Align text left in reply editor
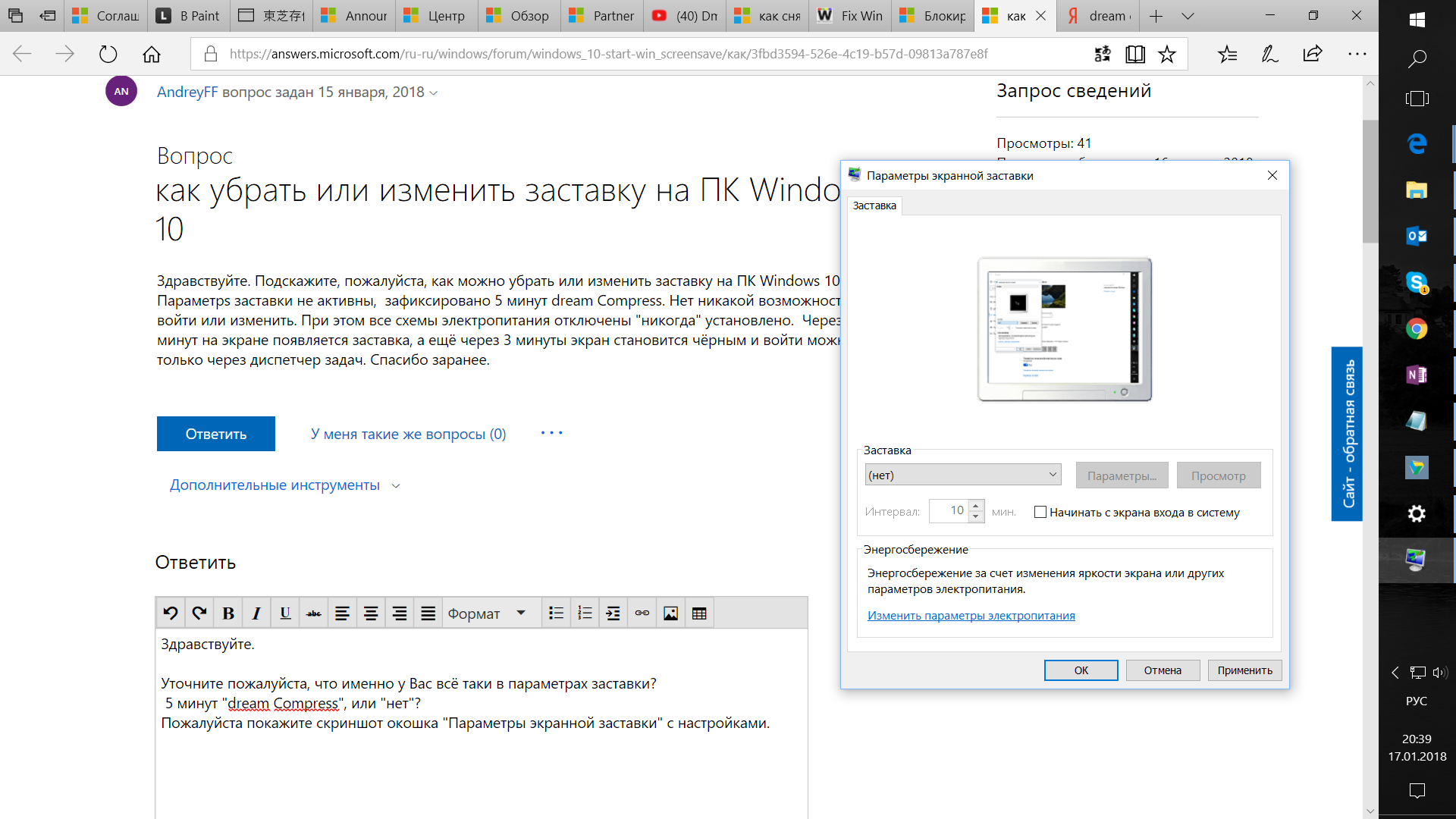 click(342, 613)
